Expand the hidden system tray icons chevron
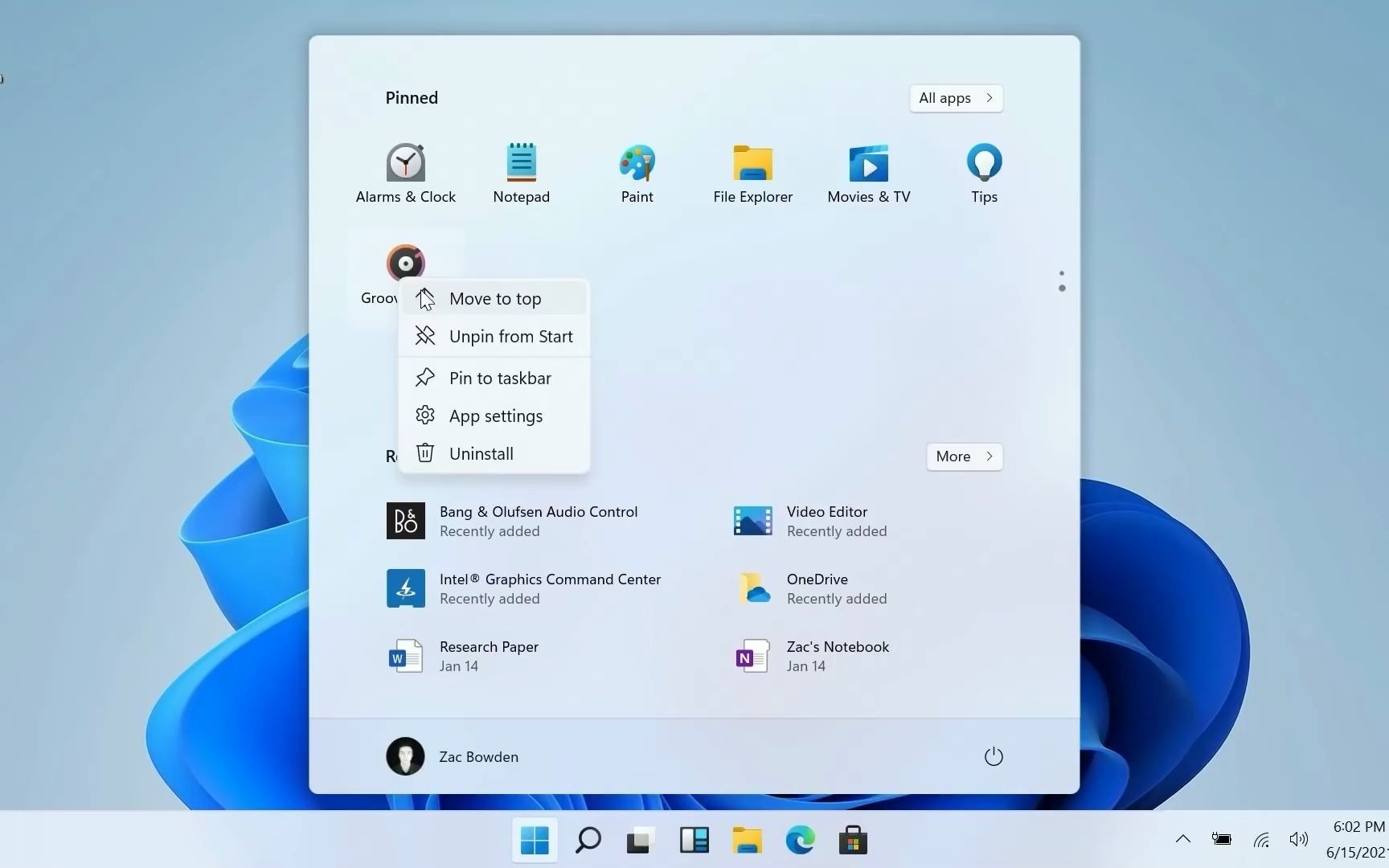The image size is (1389, 868). pyautogui.click(x=1182, y=839)
